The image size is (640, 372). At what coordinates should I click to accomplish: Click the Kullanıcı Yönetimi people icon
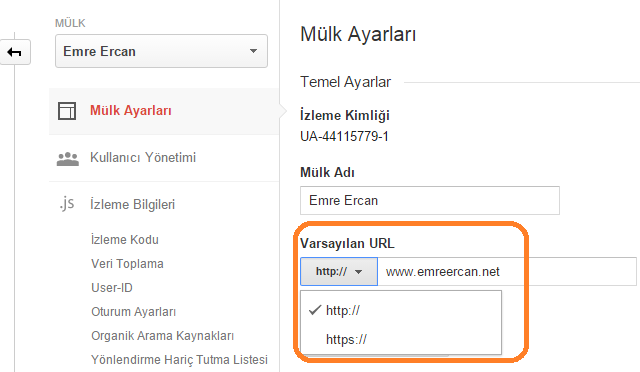(68, 158)
